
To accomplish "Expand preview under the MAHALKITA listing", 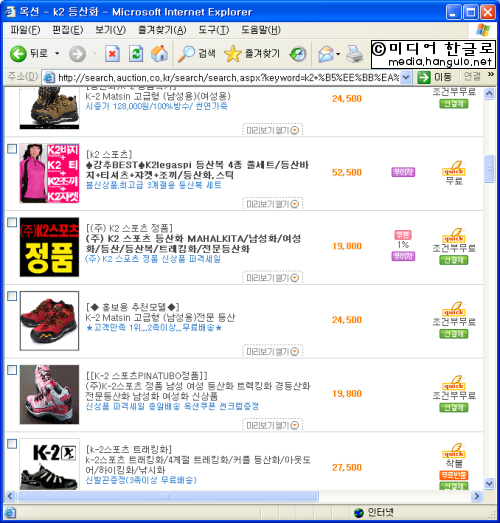I will (x=273, y=278).
